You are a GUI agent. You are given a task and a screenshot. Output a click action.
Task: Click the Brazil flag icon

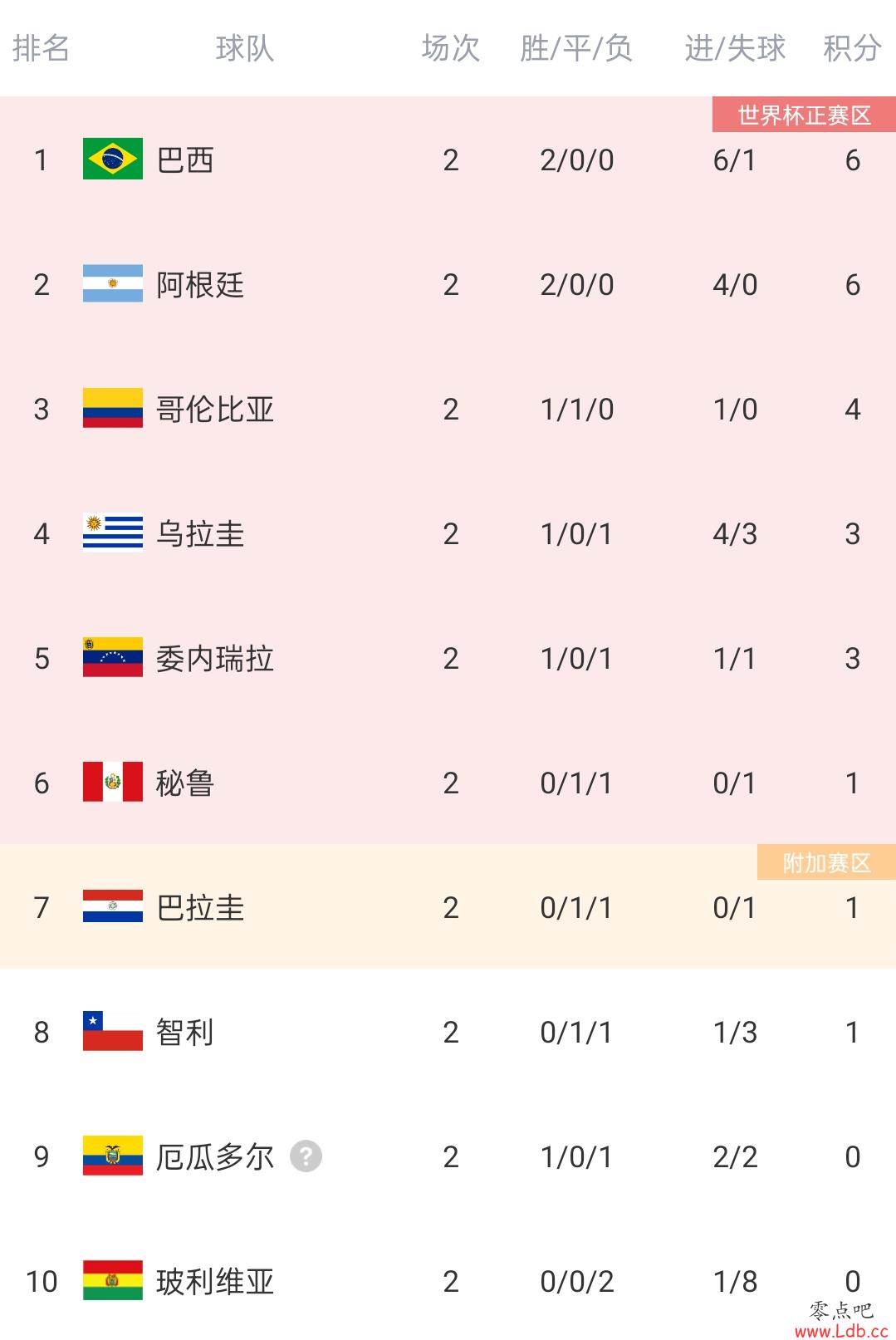113,159
